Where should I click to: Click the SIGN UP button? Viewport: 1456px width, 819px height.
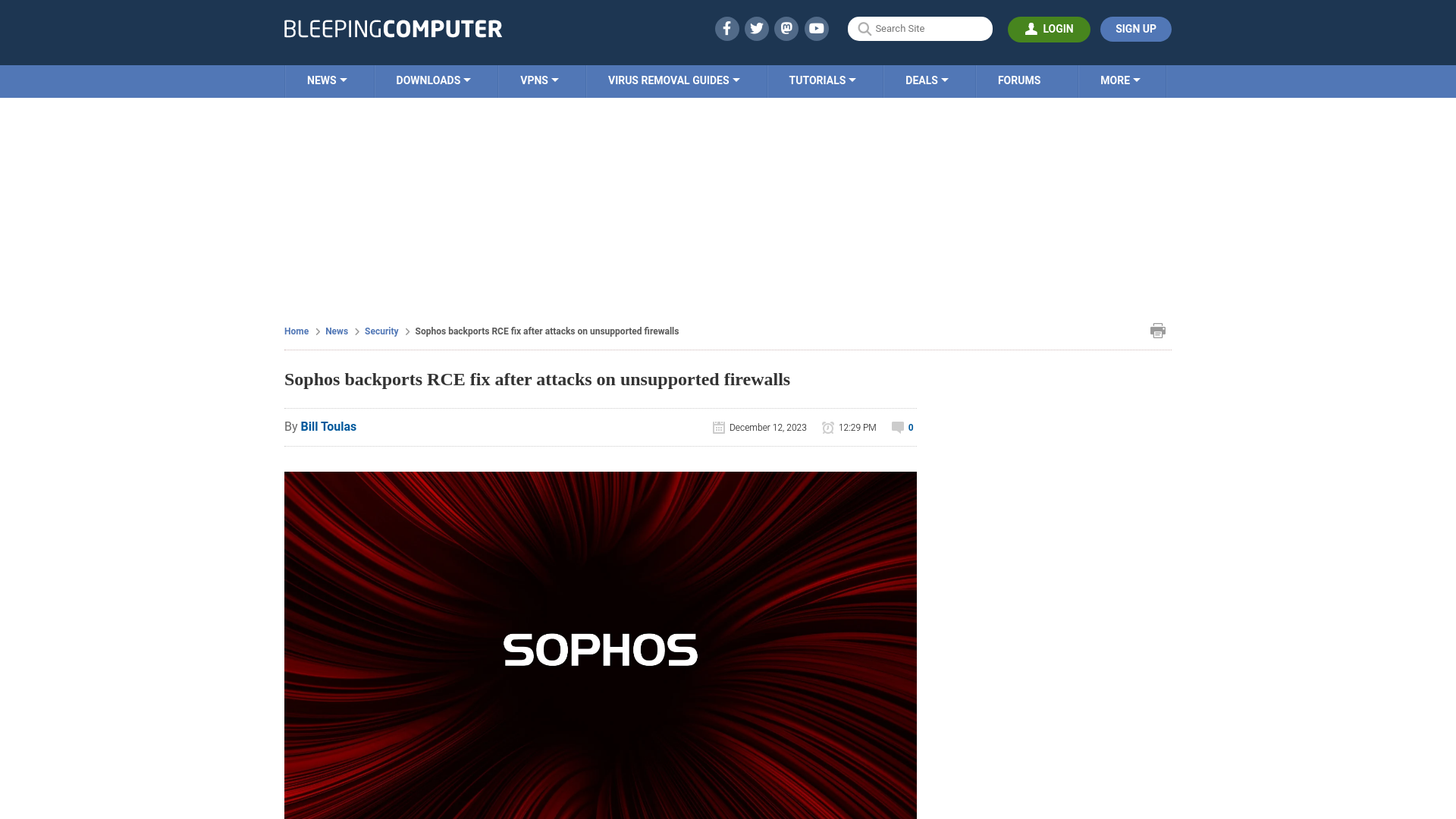coord(1135,29)
